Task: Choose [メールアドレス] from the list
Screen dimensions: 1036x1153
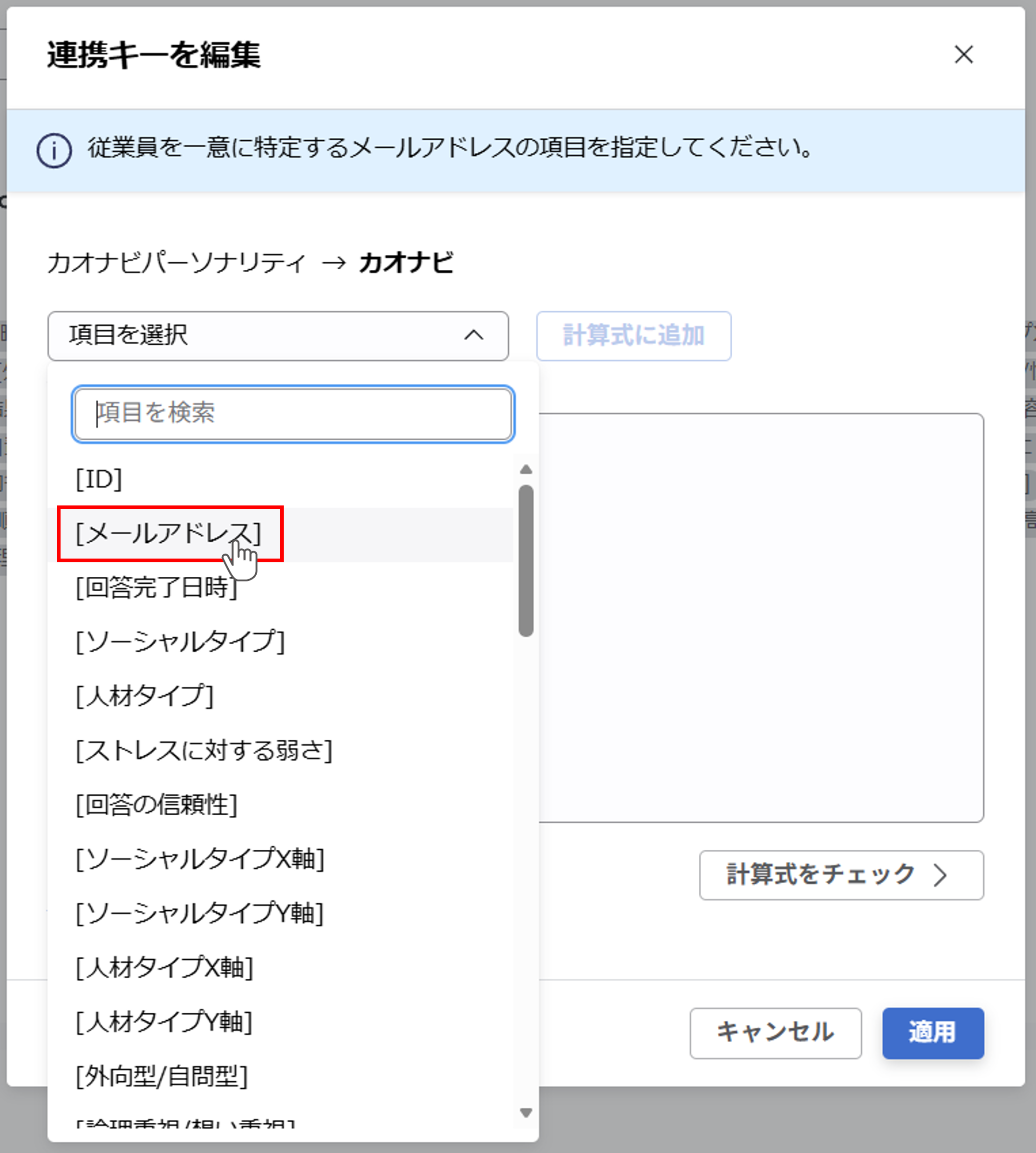Action: [280, 535]
